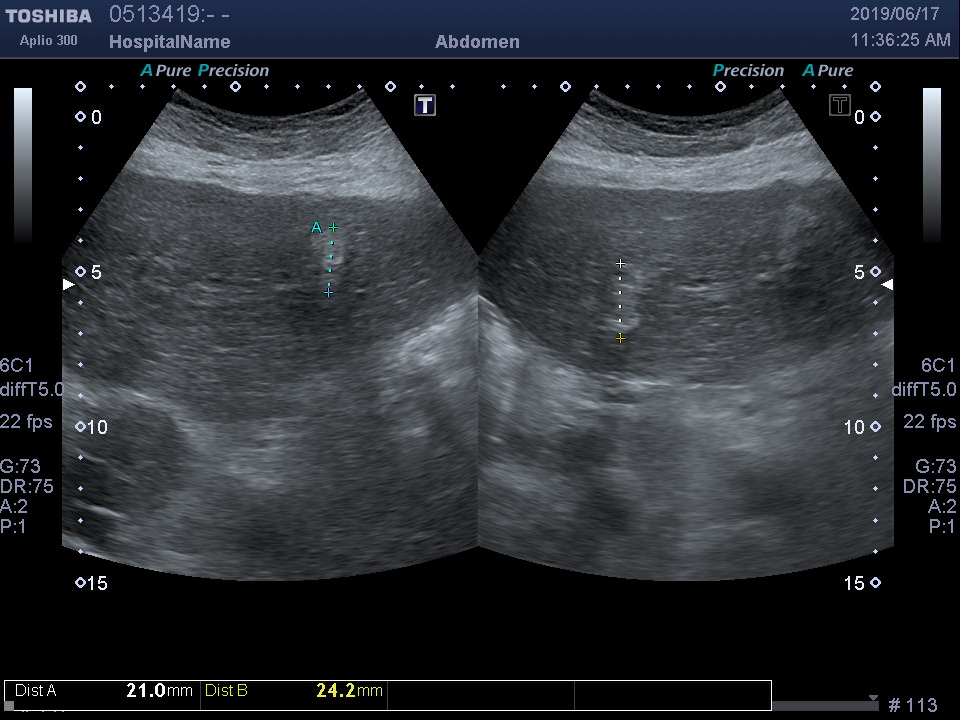Image resolution: width=960 pixels, height=720 pixels.
Task: Click caliper A top green cross marker
Action: coord(334,228)
